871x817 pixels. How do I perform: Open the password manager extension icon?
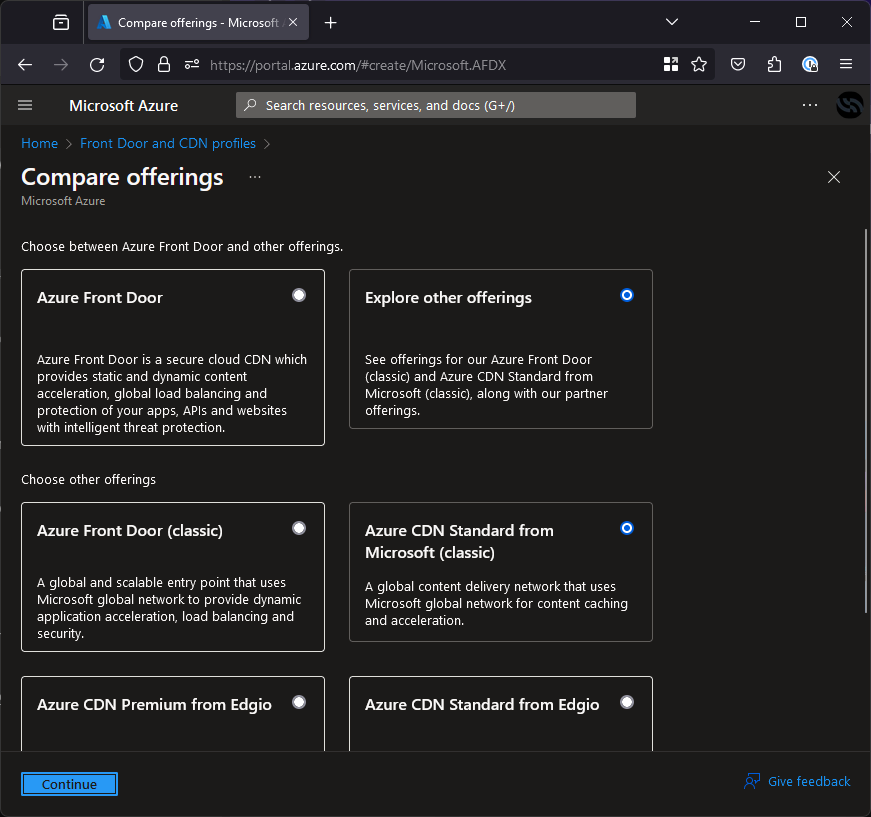[x=810, y=64]
